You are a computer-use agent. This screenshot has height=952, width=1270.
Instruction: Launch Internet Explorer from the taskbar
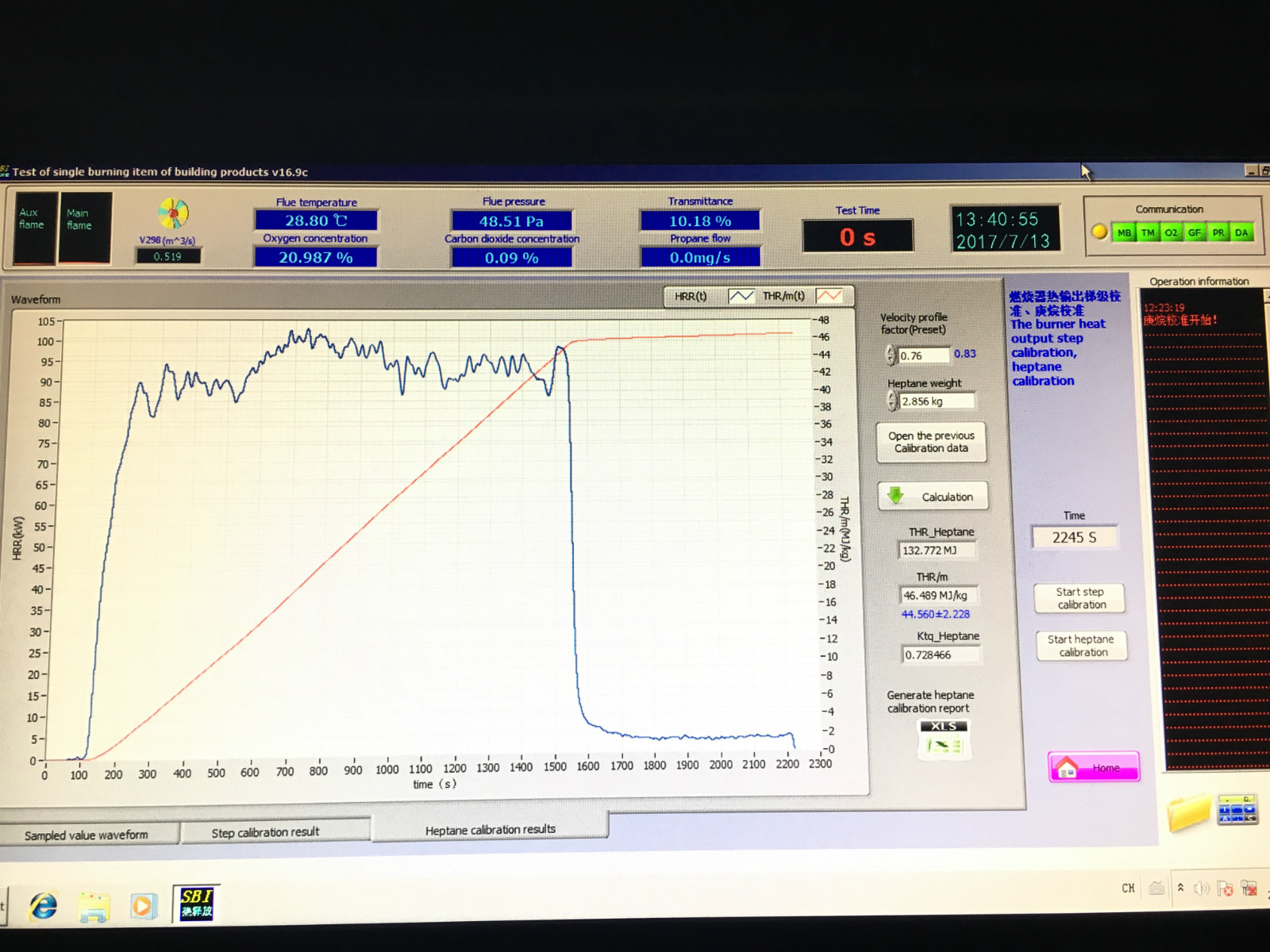(44, 905)
